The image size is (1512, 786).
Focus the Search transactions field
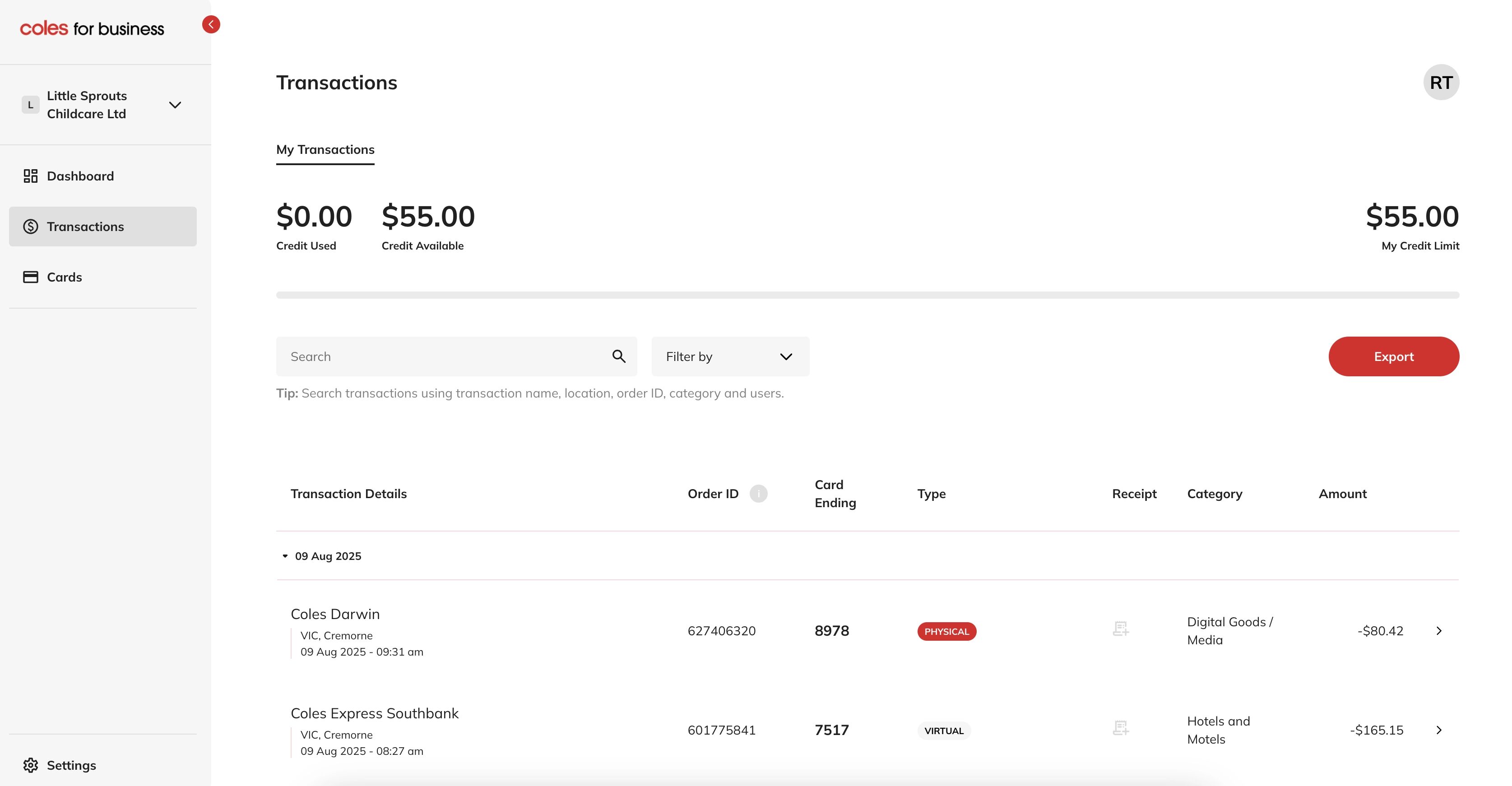point(457,356)
